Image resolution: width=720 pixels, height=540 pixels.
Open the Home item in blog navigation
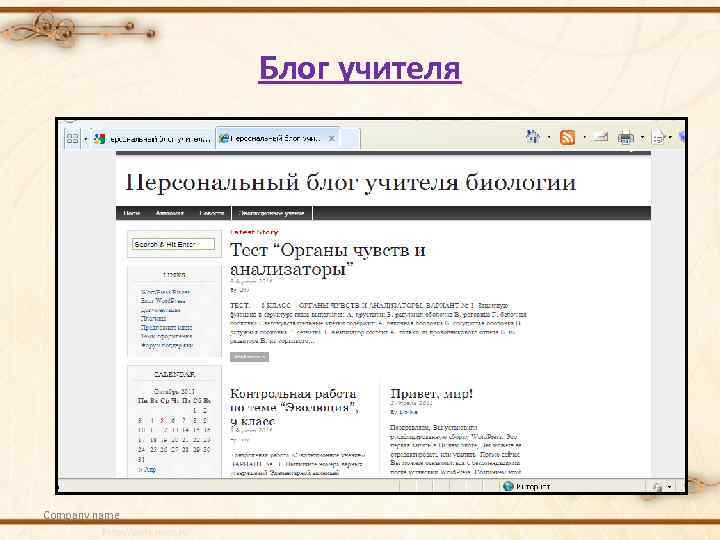coord(131,213)
